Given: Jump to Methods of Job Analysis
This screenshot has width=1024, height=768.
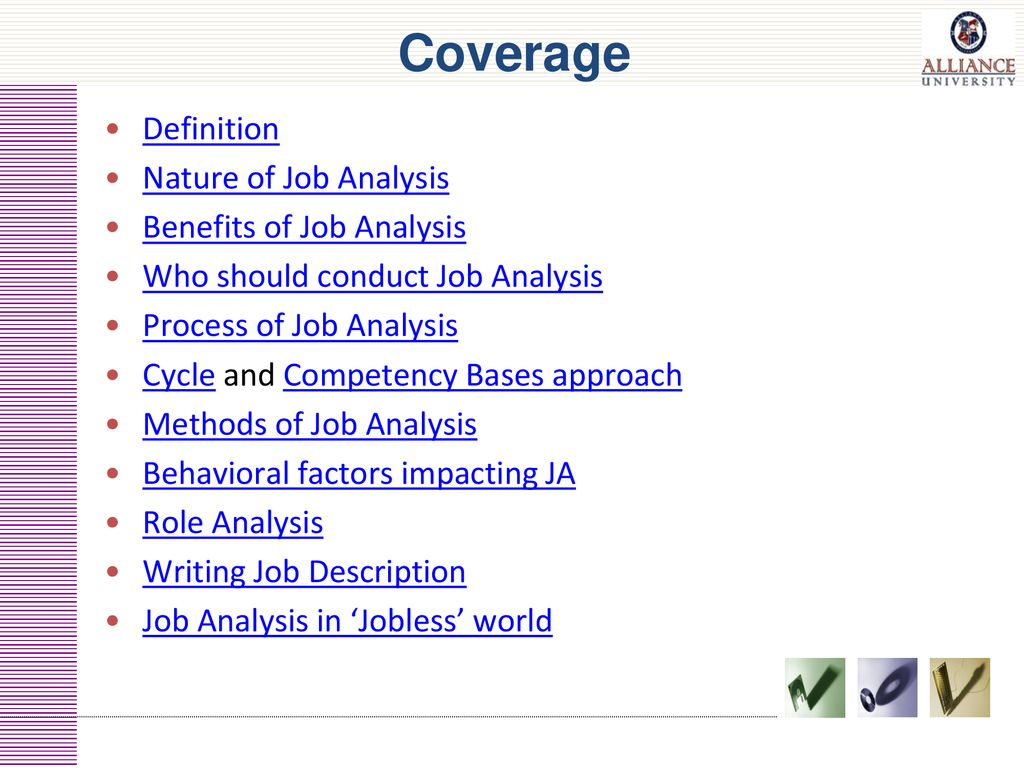Looking at the screenshot, I should [x=310, y=424].
